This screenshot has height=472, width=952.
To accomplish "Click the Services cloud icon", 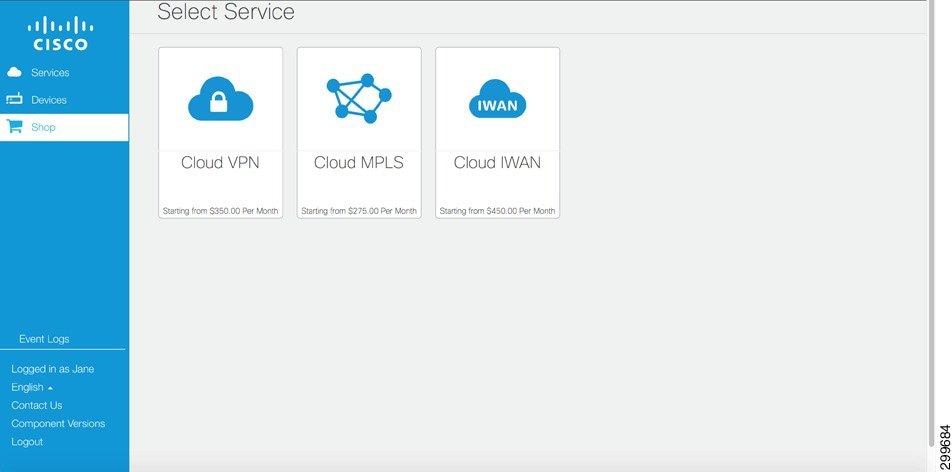I will click(14, 72).
